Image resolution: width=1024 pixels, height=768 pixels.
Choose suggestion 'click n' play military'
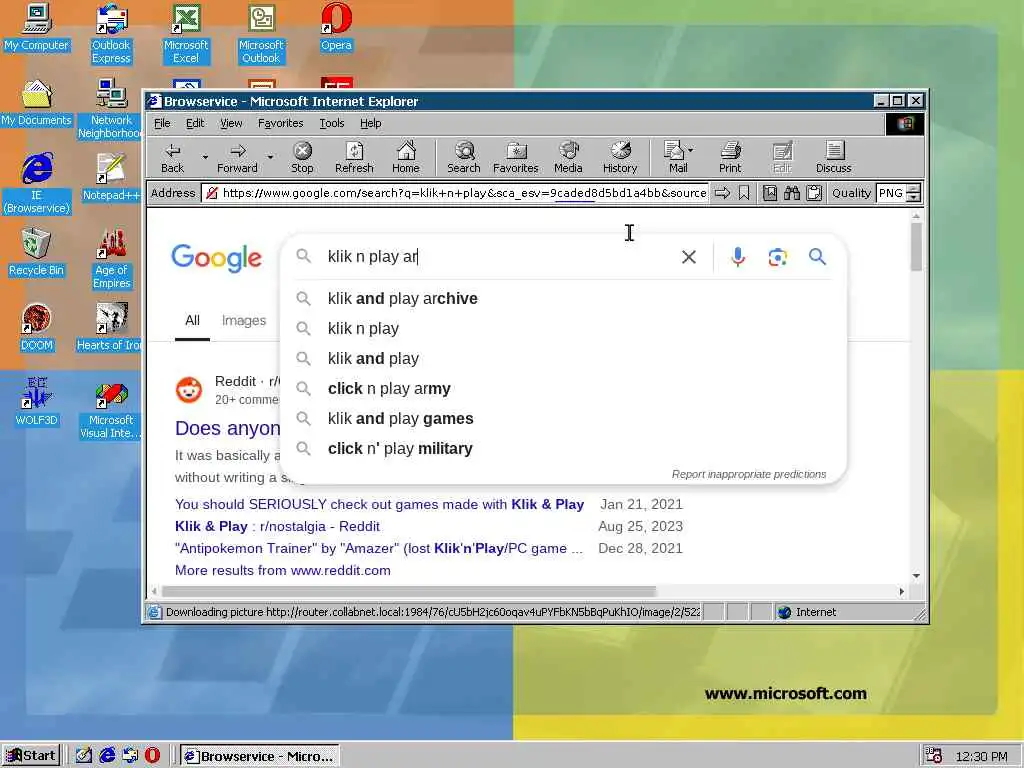(563, 449)
